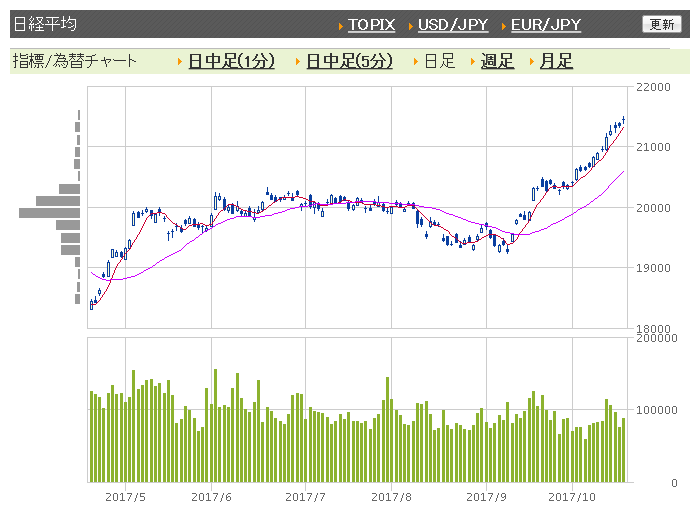Click the 22000 price axis label
Screen dimensions: 696x523
click(x=653, y=87)
